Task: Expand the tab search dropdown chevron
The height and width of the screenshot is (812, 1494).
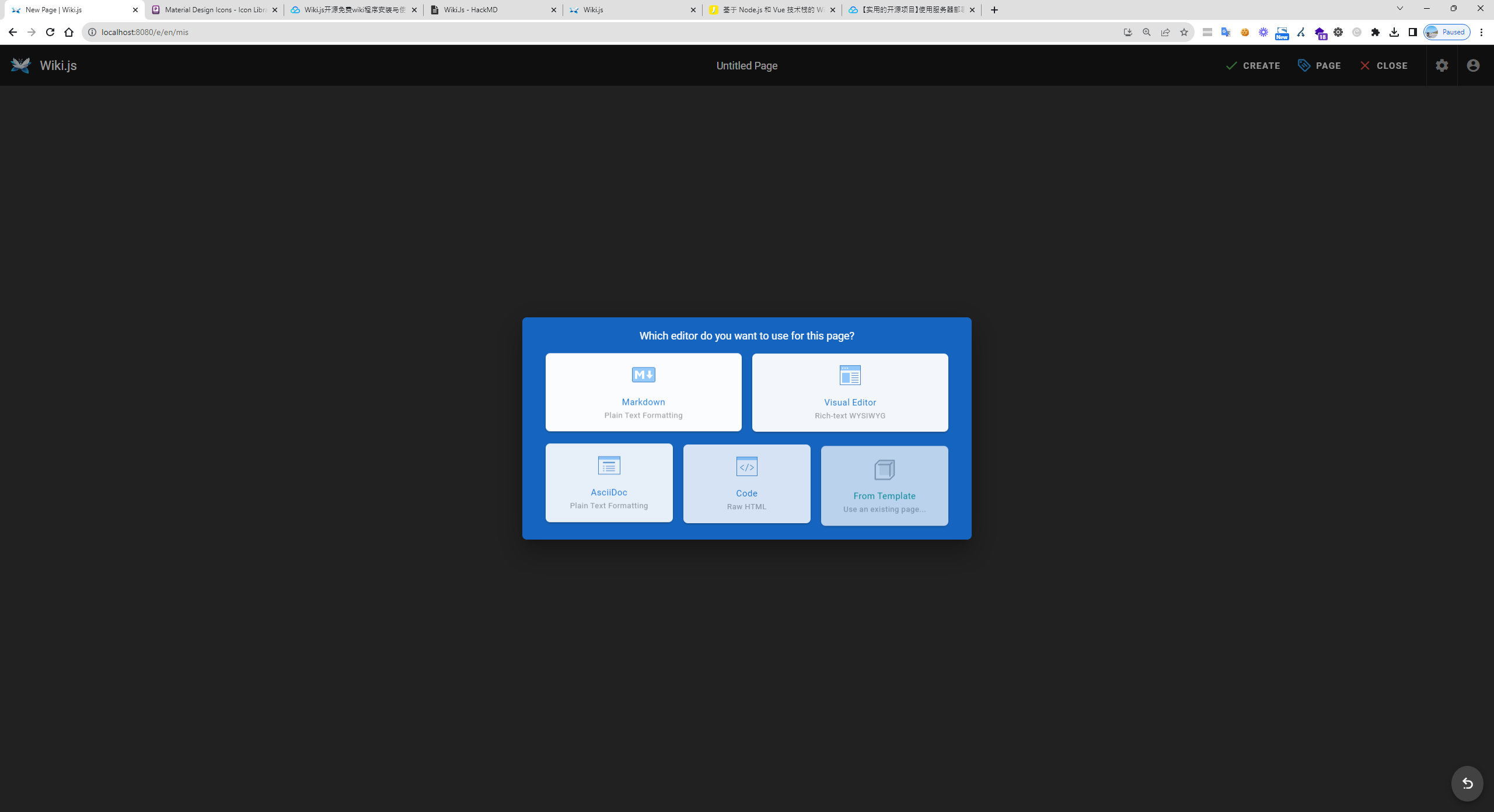Action: point(1399,9)
